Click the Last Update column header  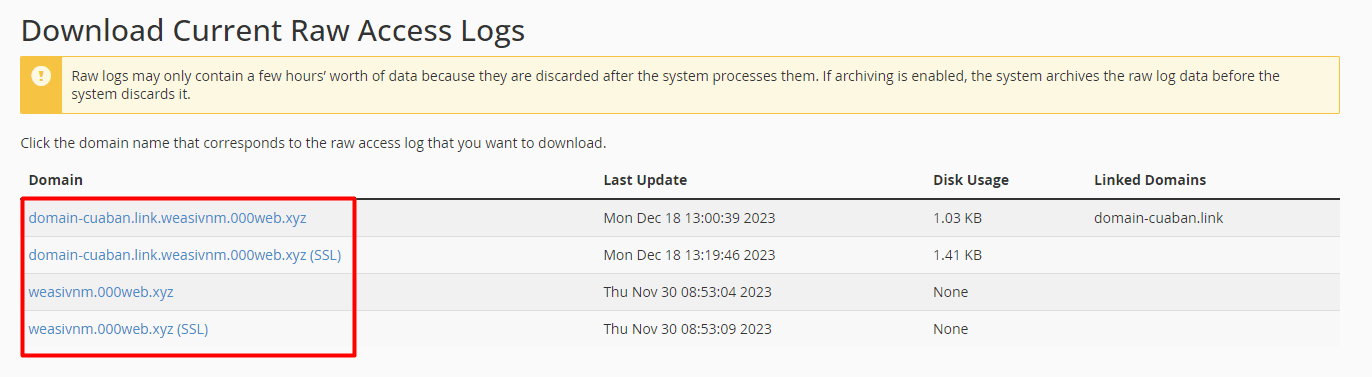coord(645,180)
